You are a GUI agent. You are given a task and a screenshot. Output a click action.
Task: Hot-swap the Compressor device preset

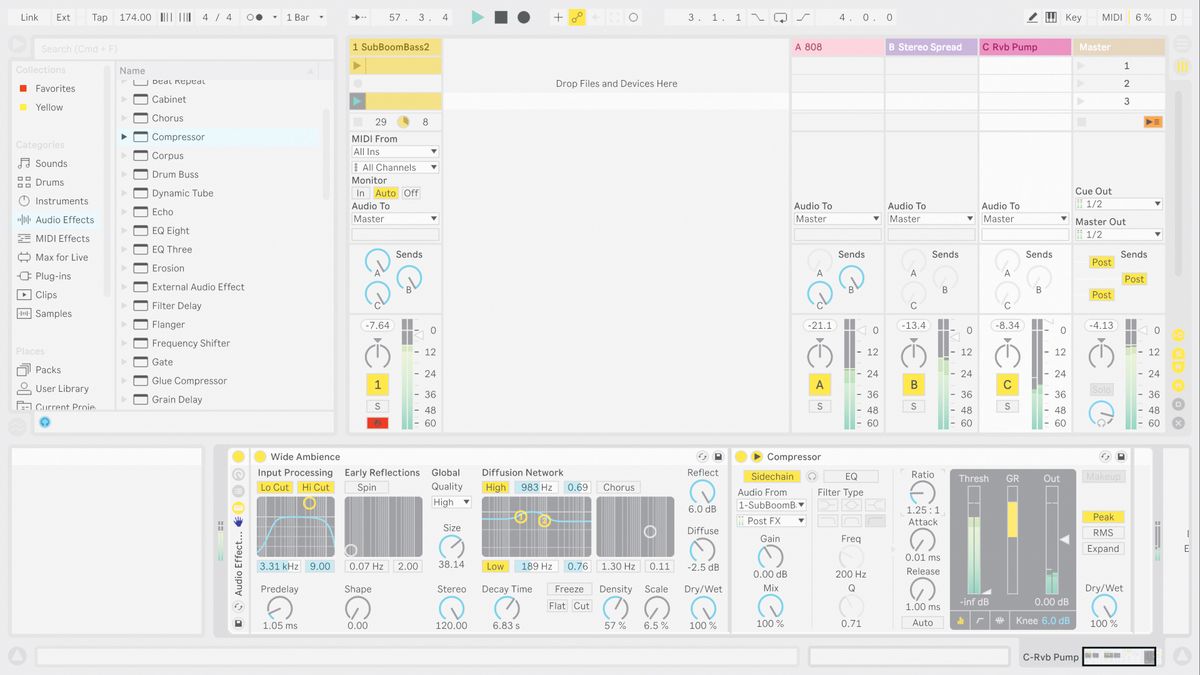[1104, 457]
